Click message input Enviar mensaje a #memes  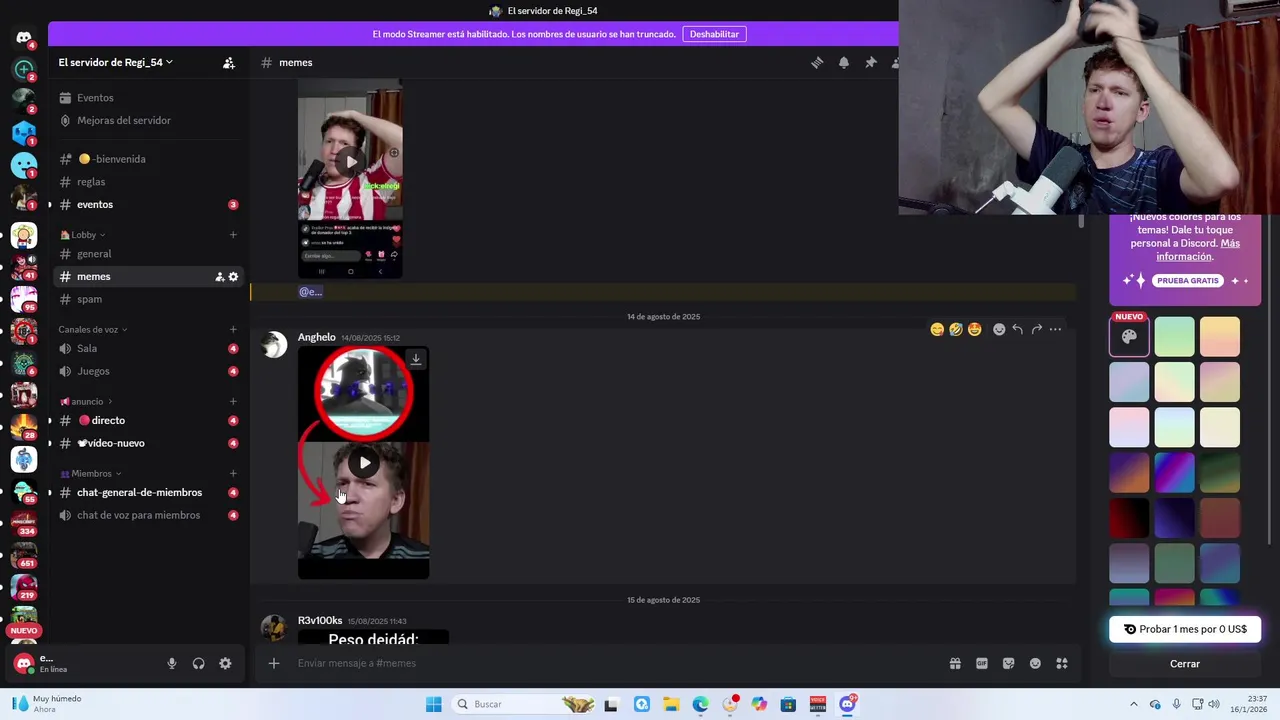tap(615, 663)
